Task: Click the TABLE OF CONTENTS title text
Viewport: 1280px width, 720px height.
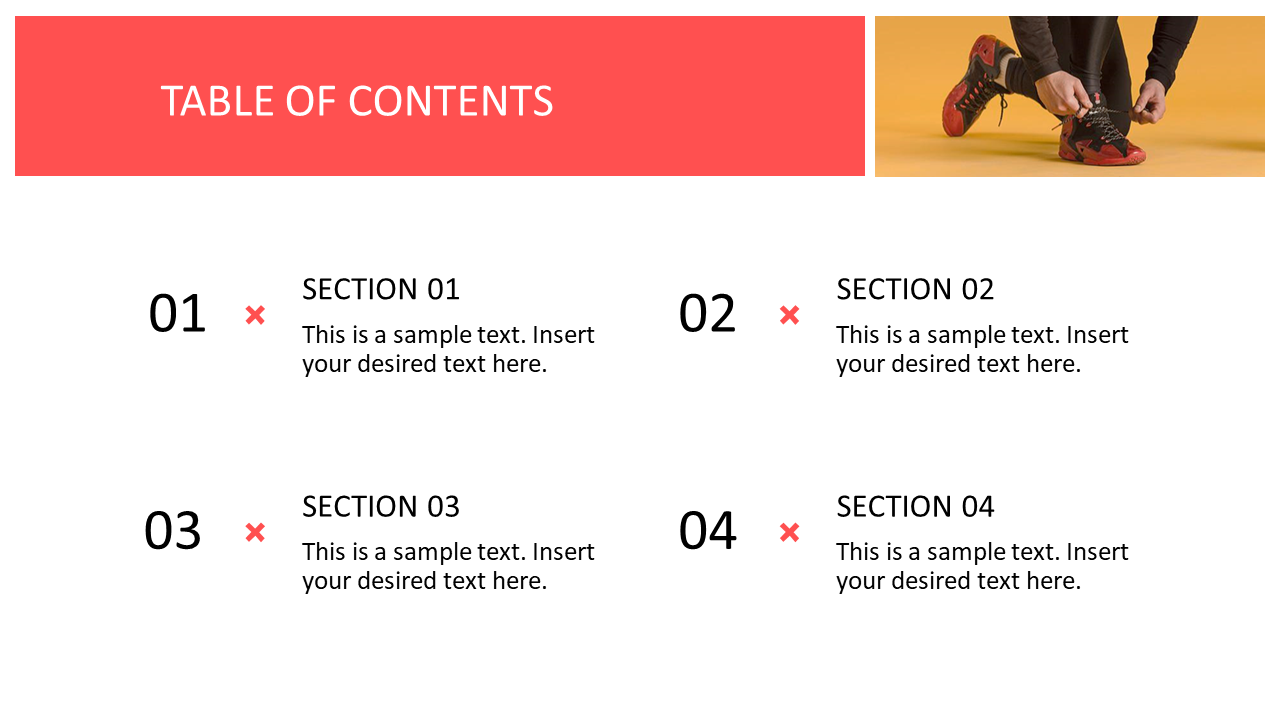Action: [x=357, y=101]
